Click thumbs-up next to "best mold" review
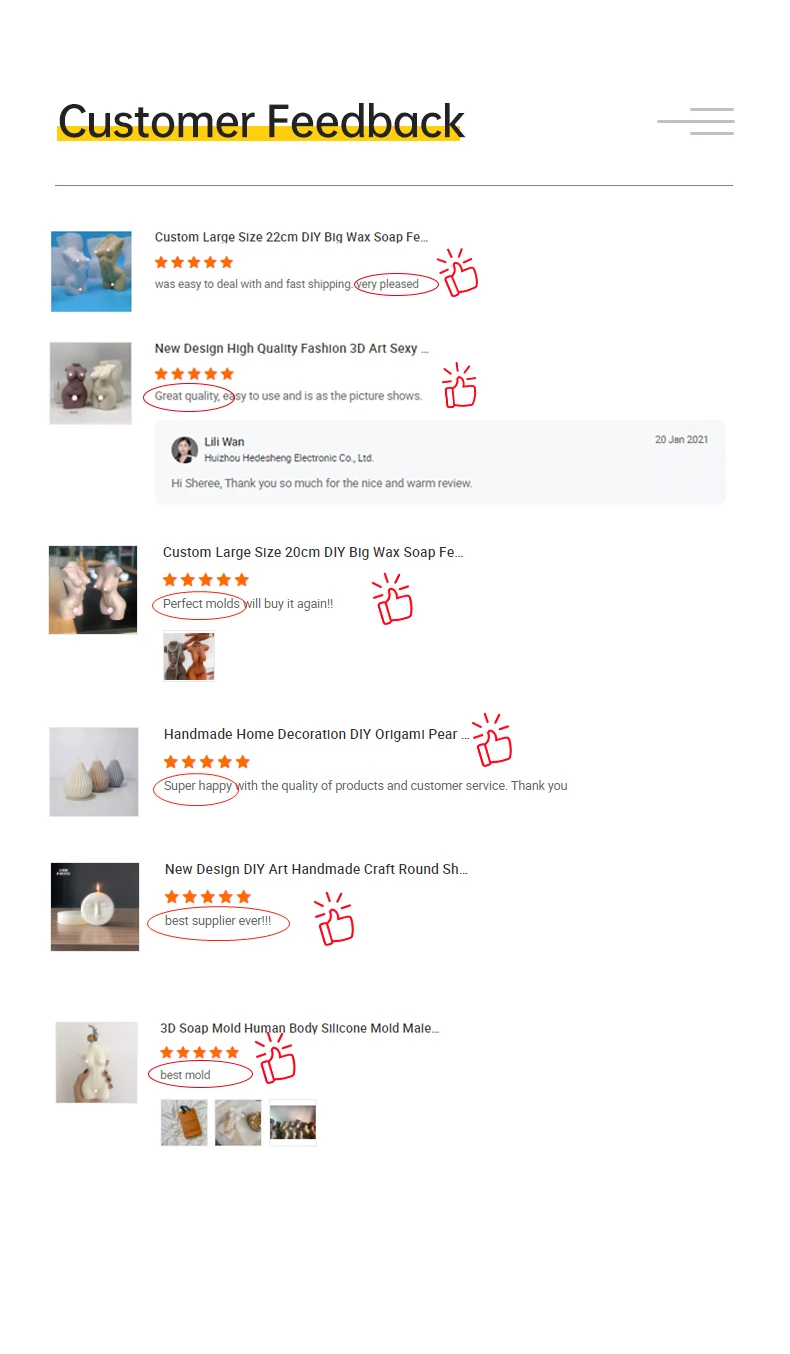 (x=276, y=1058)
